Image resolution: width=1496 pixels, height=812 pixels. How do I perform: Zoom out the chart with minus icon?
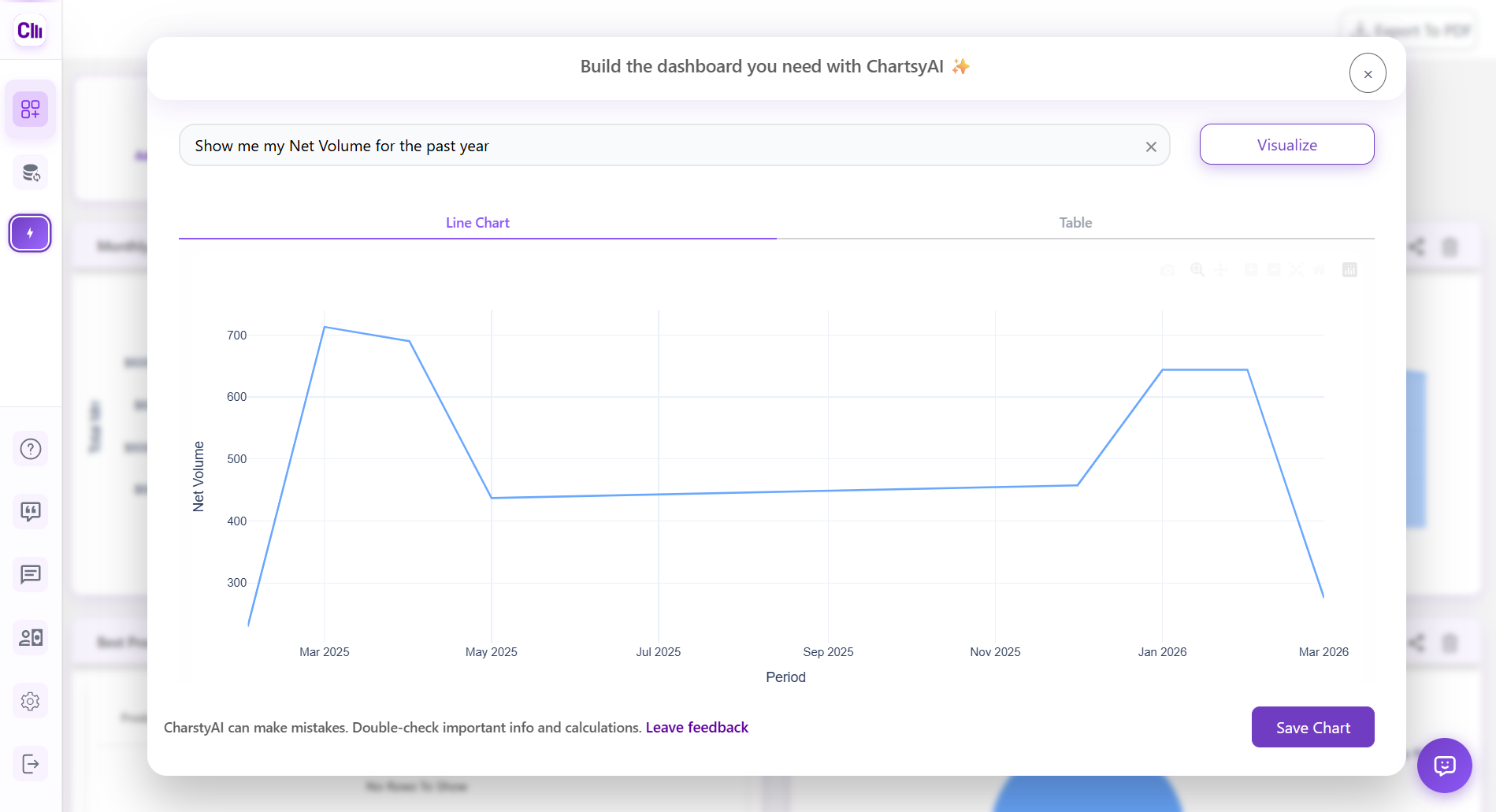[1274, 269]
